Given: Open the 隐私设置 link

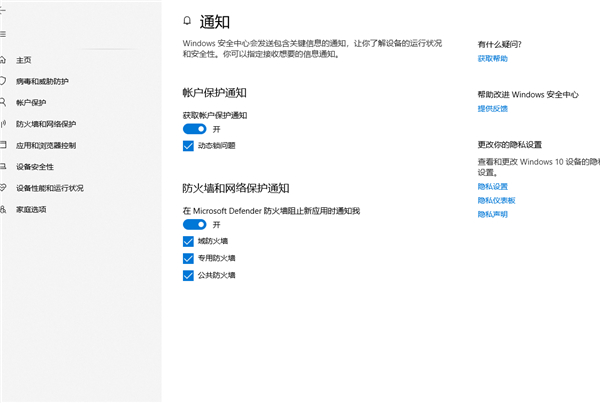Looking at the screenshot, I should (493, 187).
